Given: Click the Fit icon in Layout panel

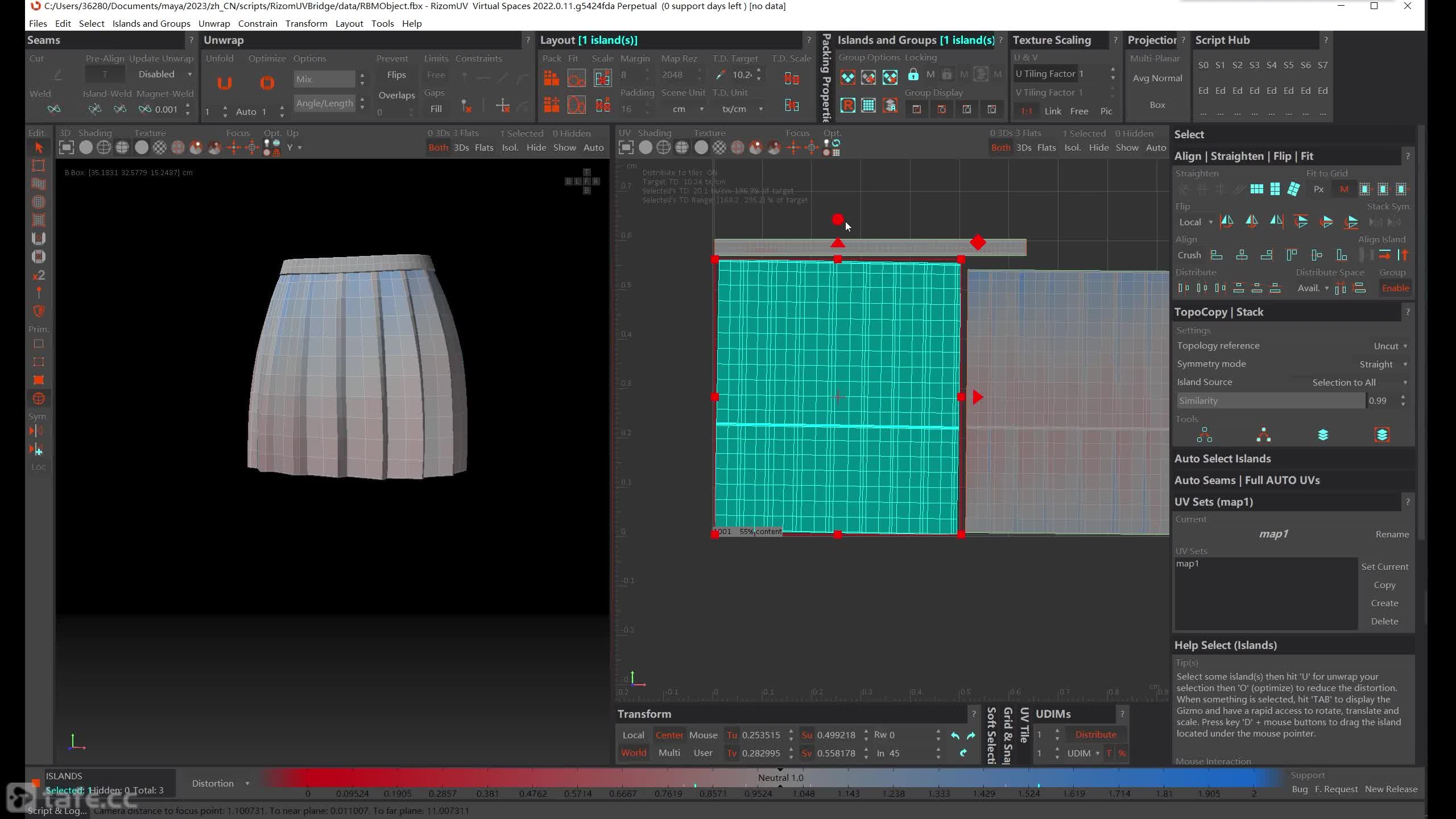Looking at the screenshot, I should point(576,78).
